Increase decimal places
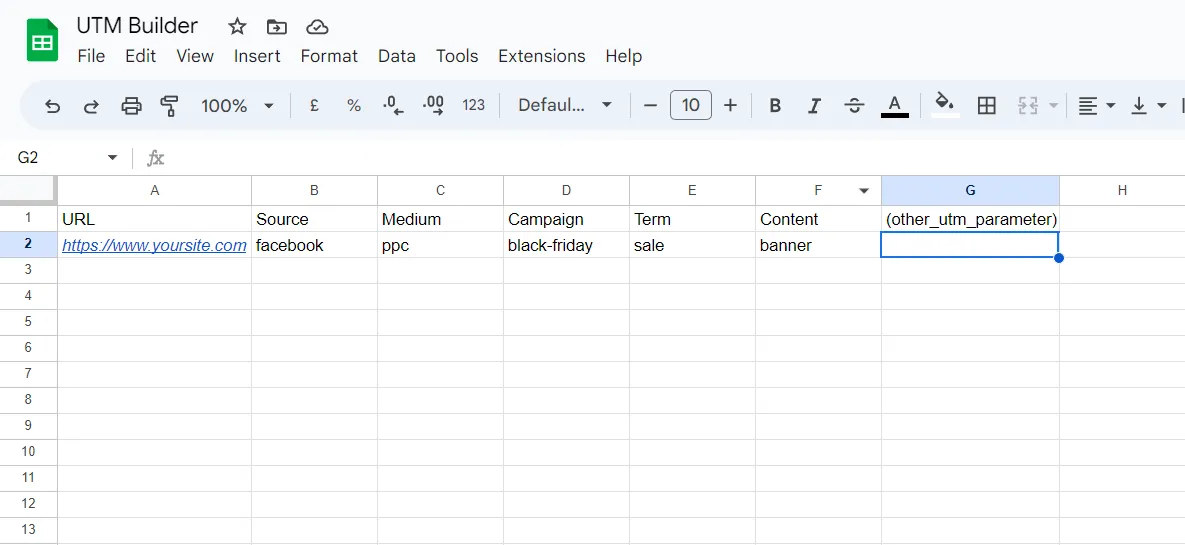The image size is (1185, 545). tap(433, 106)
